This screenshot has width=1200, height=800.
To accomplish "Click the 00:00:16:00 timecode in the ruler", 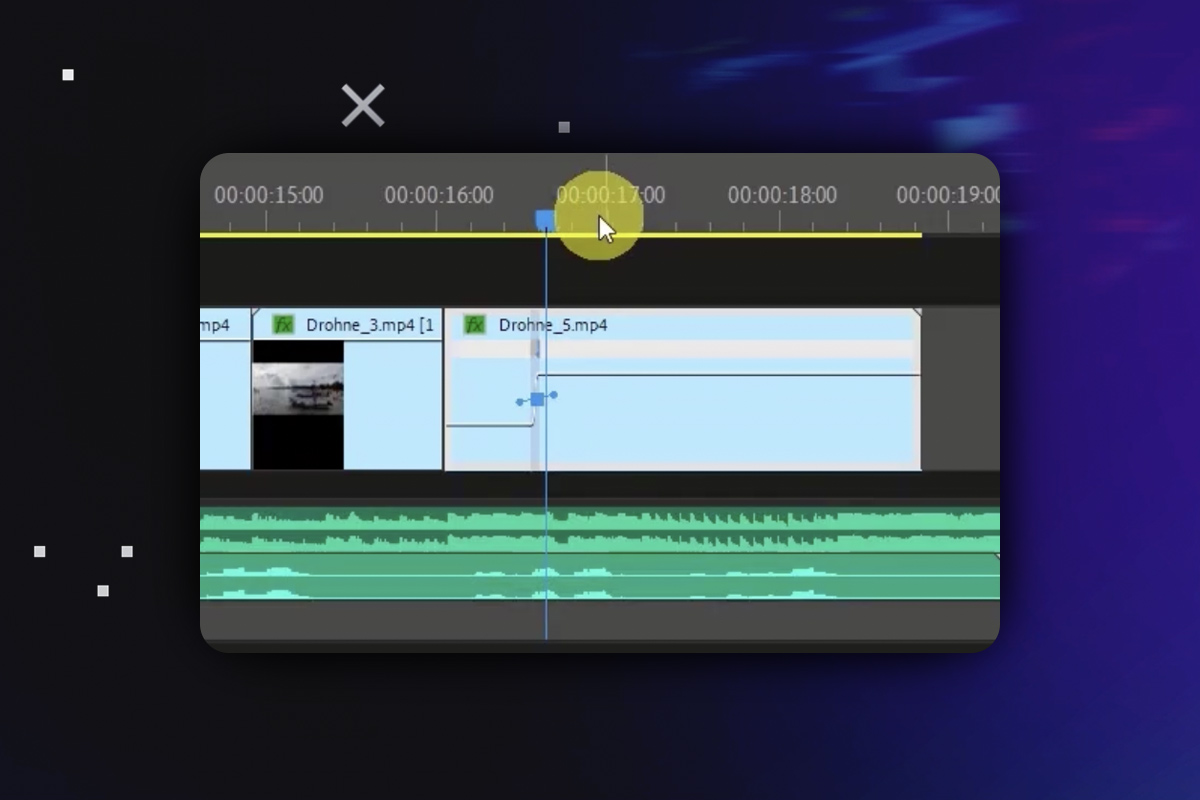I will (439, 195).
